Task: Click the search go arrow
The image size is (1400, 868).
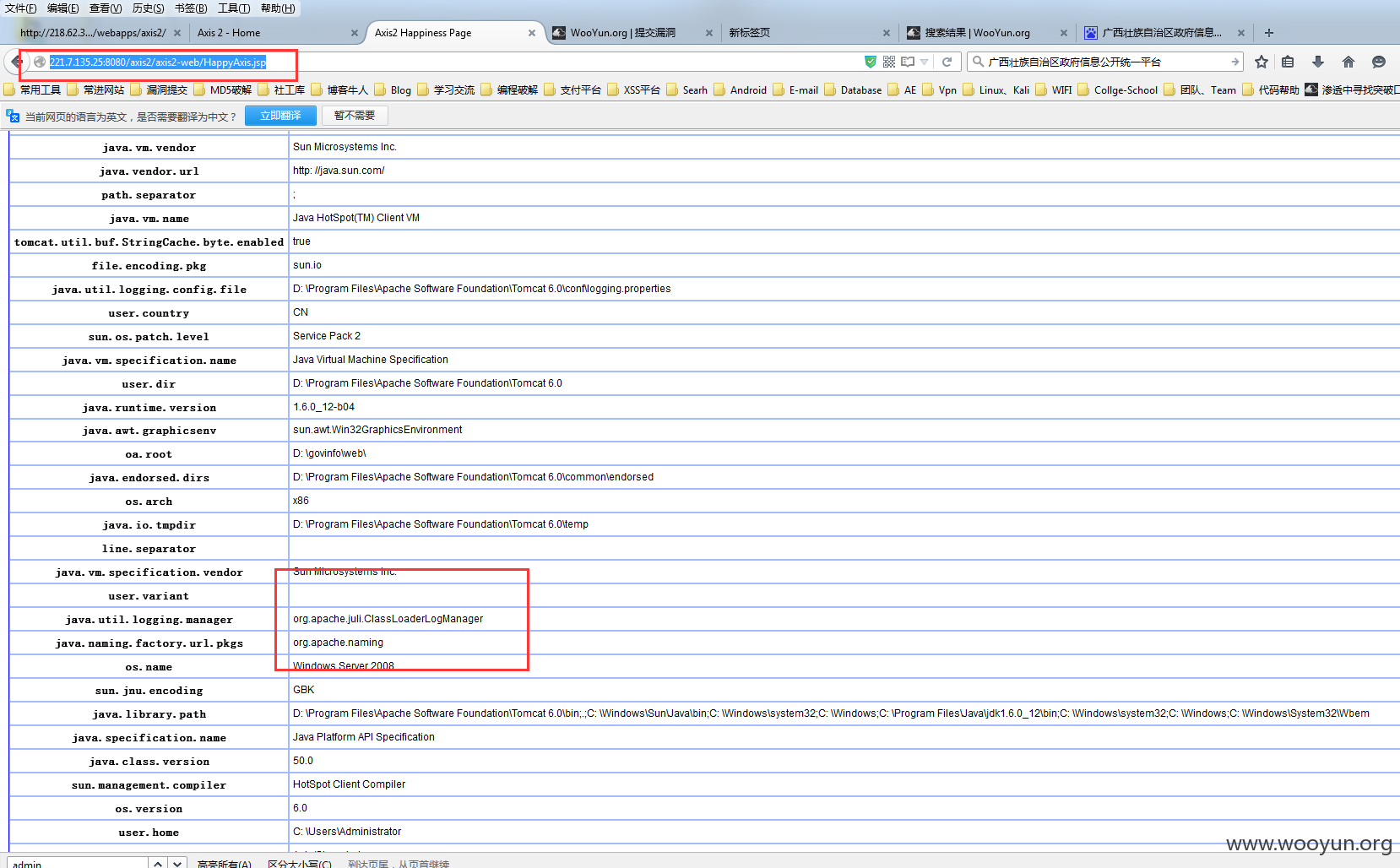Action: [x=1235, y=62]
